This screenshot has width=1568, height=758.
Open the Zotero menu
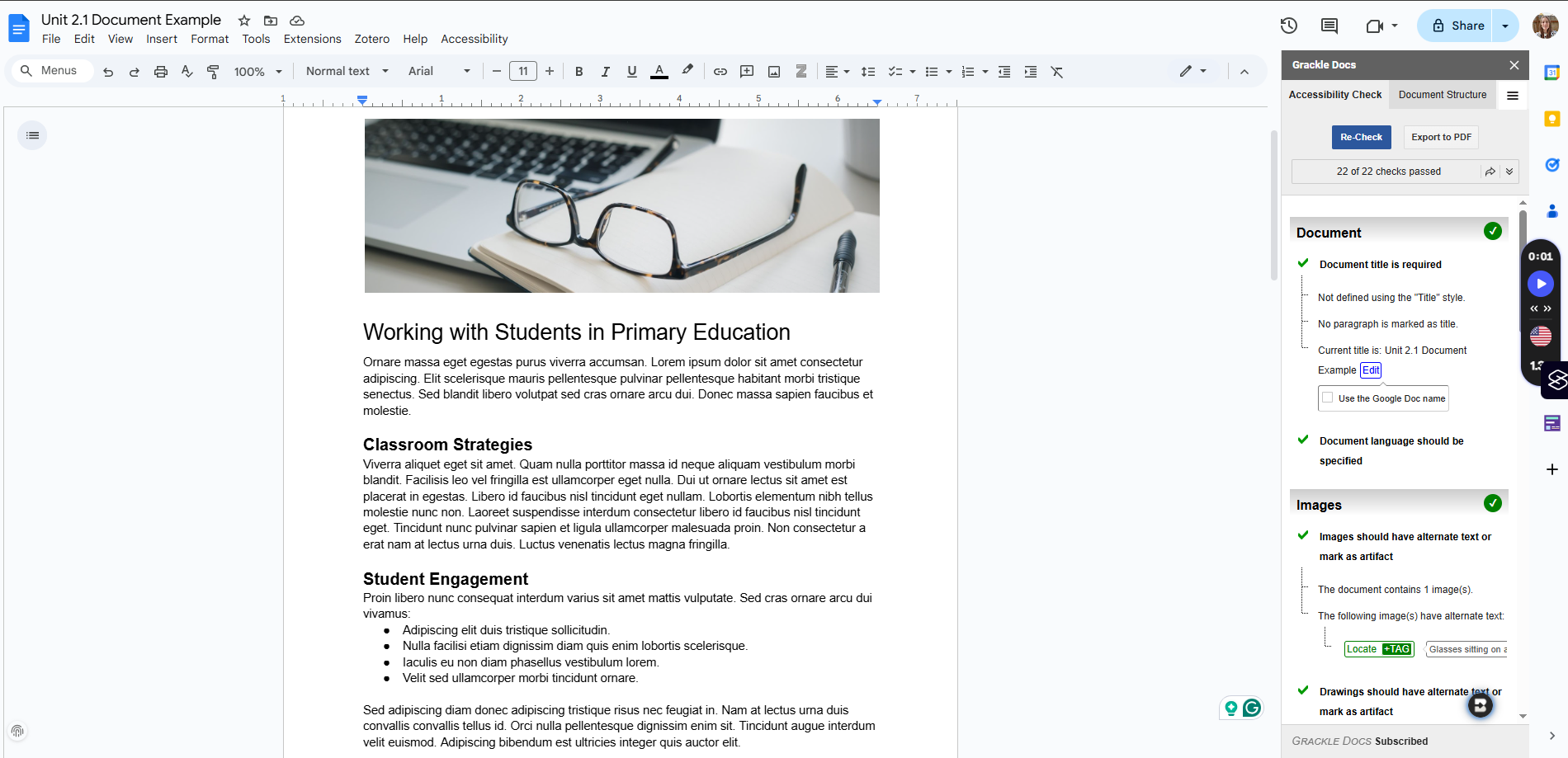pyautogui.click(x=372, y=39)
